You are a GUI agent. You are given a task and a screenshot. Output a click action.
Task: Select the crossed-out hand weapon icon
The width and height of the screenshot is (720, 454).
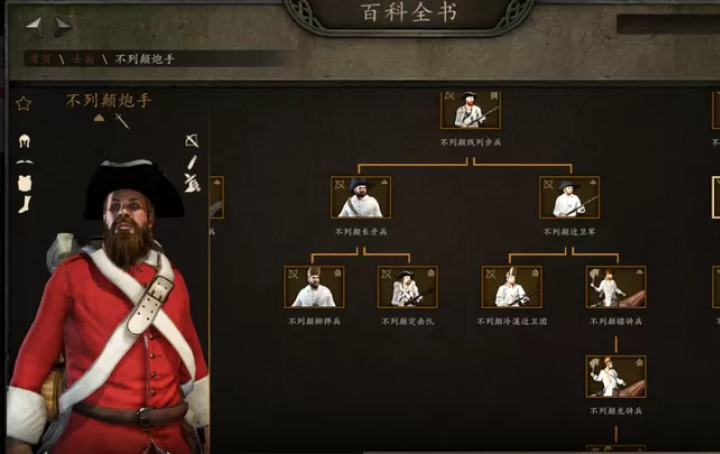[x=192, y=183]
